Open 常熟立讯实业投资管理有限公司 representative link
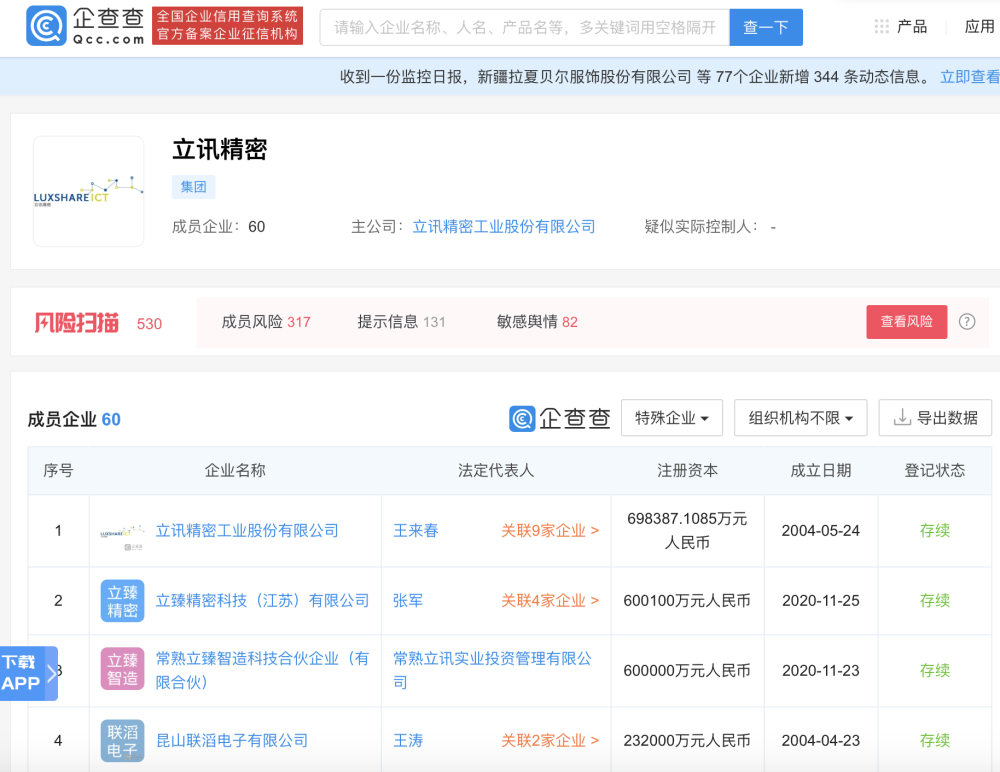1000x772 pixels. point(492,670)
